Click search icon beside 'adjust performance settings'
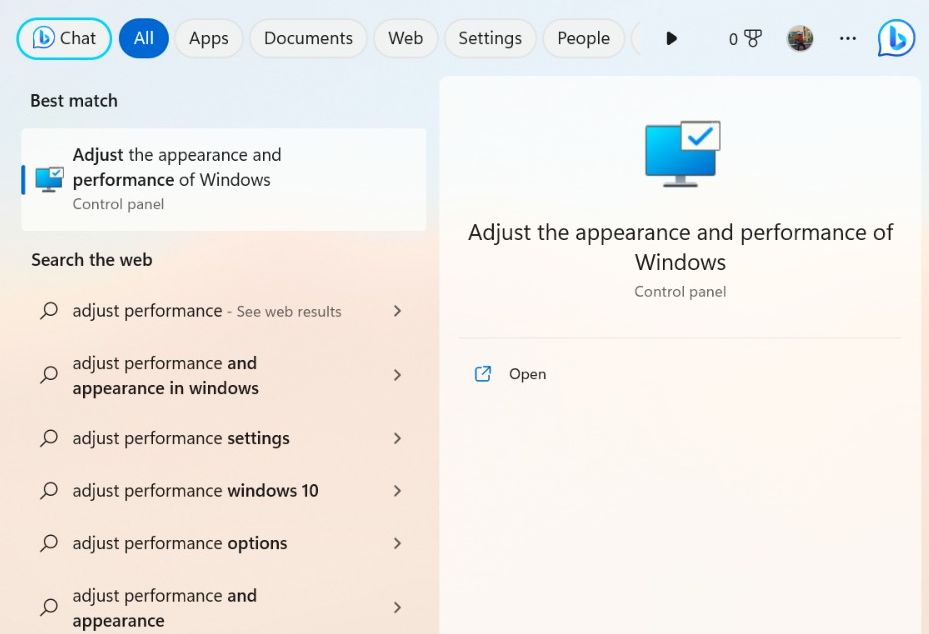929x634 pixels. tap(49, 438)
